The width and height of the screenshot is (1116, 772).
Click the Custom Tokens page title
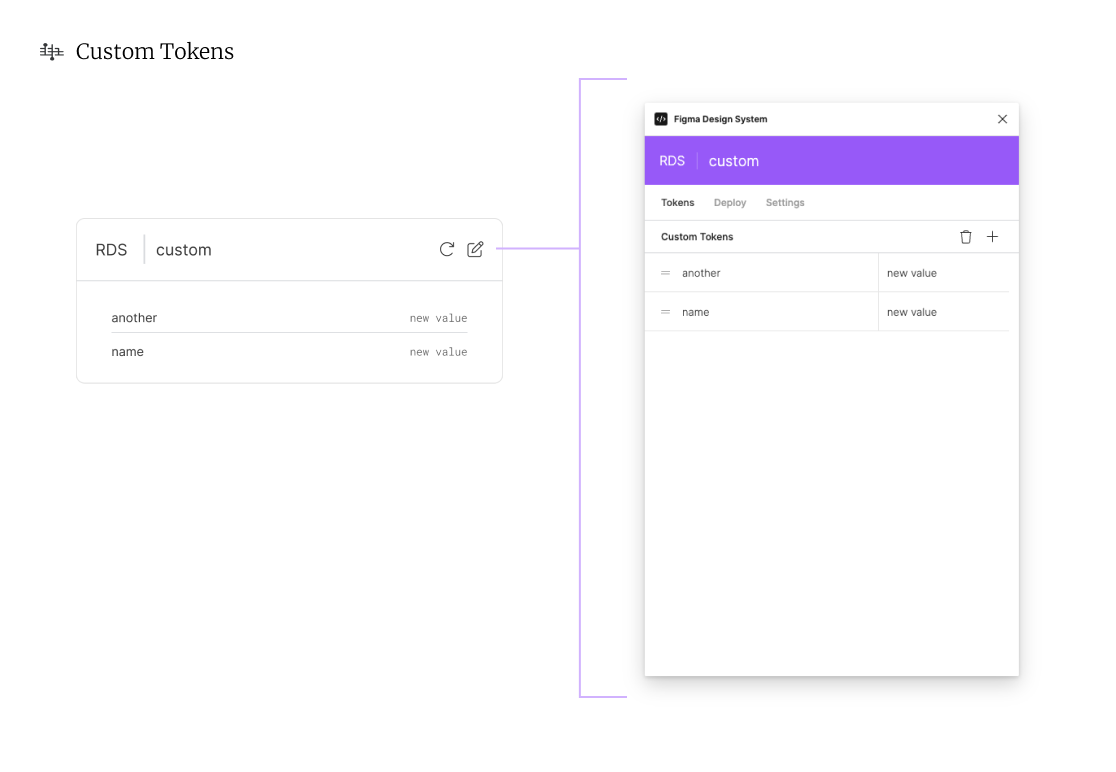[154, 51]
